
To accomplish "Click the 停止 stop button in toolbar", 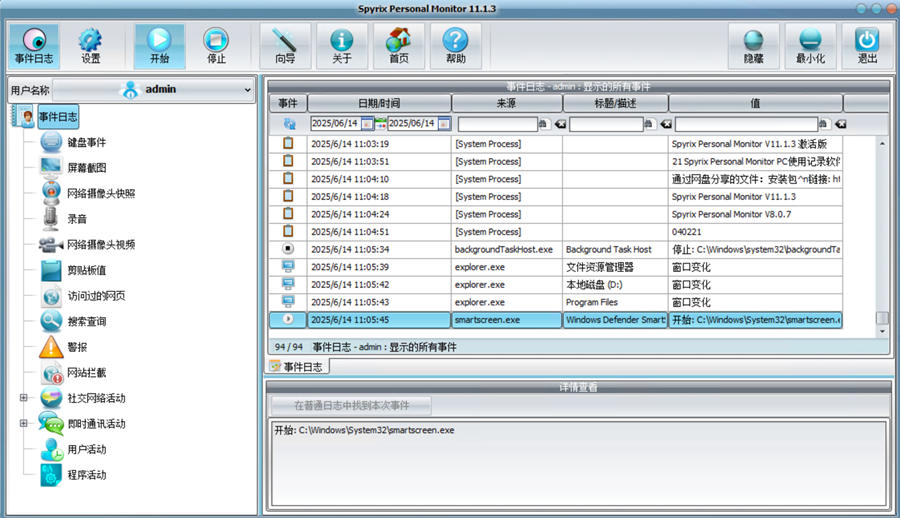I will 216,46.
